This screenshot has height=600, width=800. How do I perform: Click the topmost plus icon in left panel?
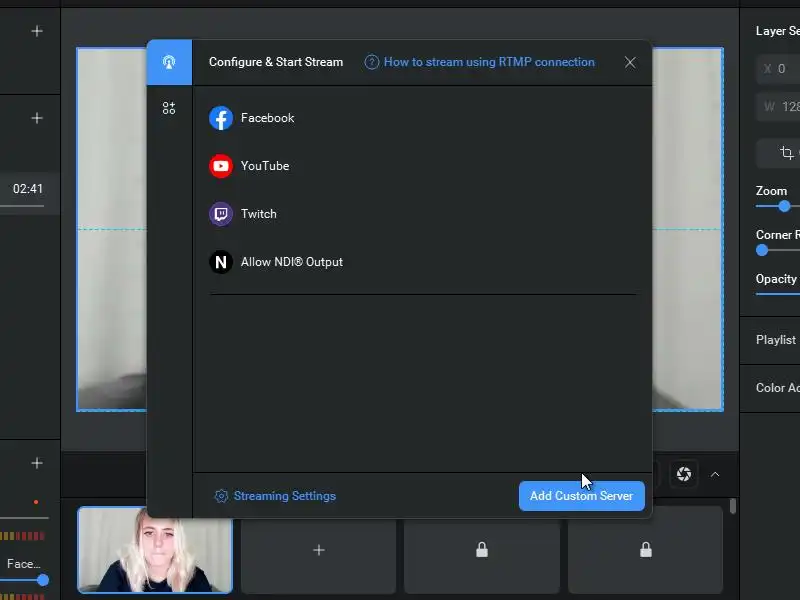(37, 31)
